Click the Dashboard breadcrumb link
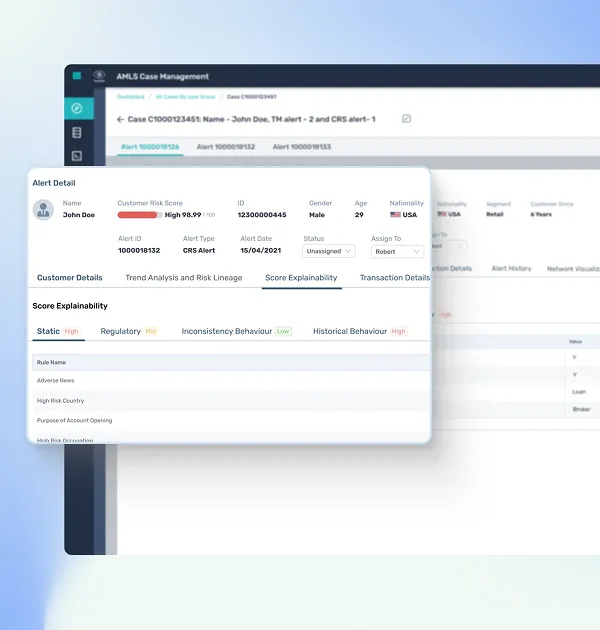 click(x=130, y=97)
